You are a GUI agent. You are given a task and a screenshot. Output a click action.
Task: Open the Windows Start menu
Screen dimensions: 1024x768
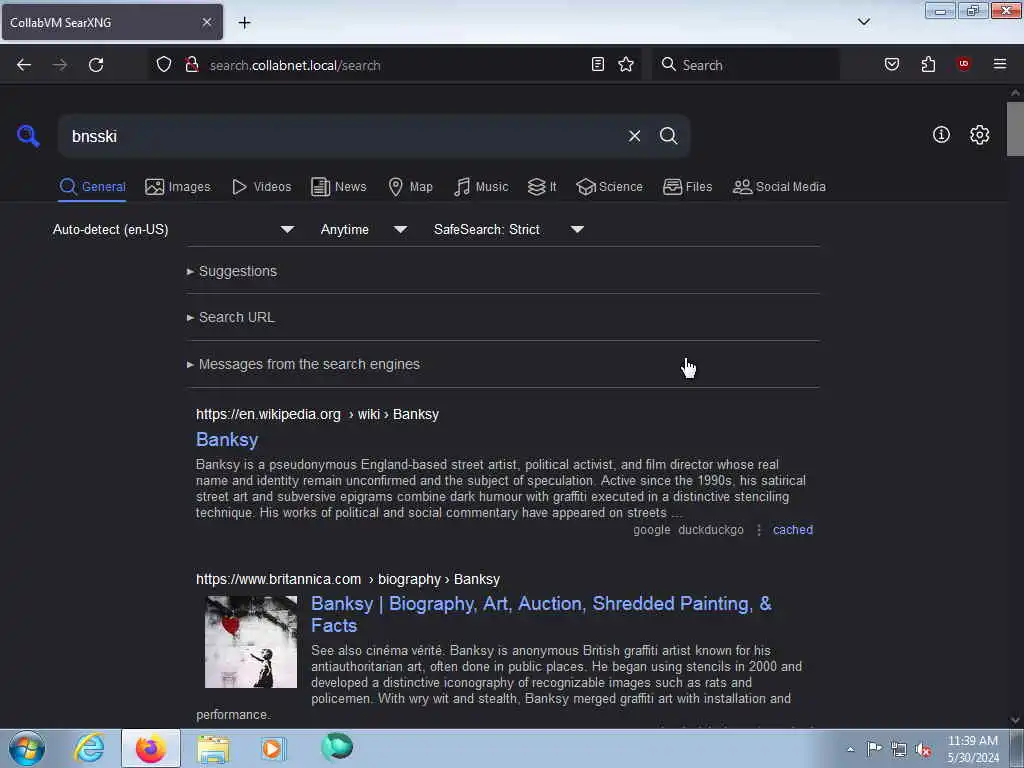[x=27, y=748]
